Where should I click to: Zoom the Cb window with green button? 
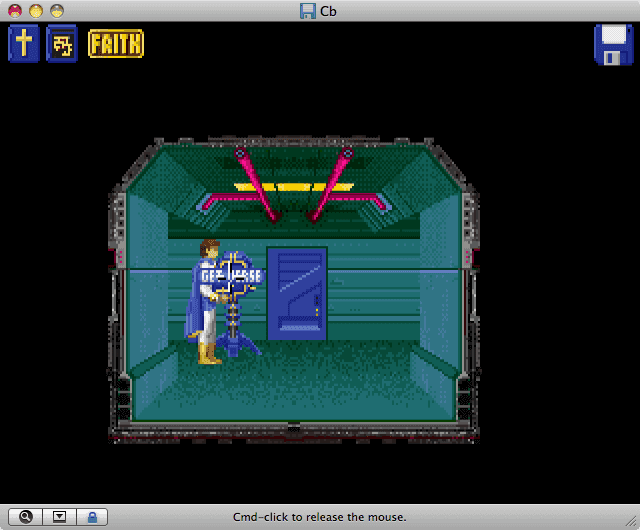point(57,11)
